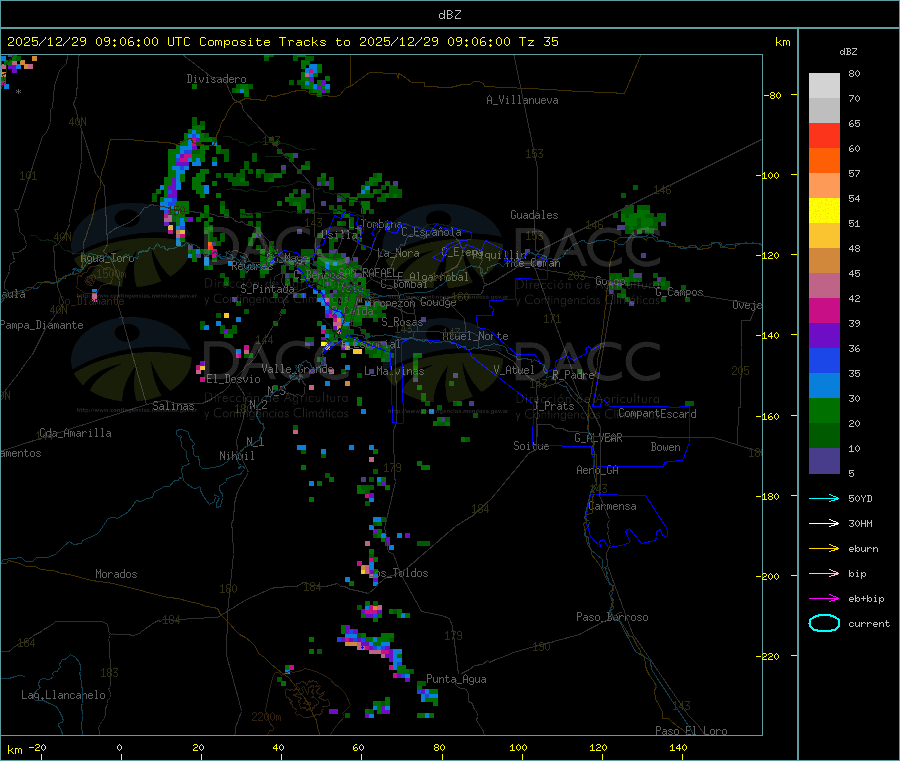Click the 'Salinas' location label
The height and width of the screenshot is (761, 900).
[x=173, y=406]
